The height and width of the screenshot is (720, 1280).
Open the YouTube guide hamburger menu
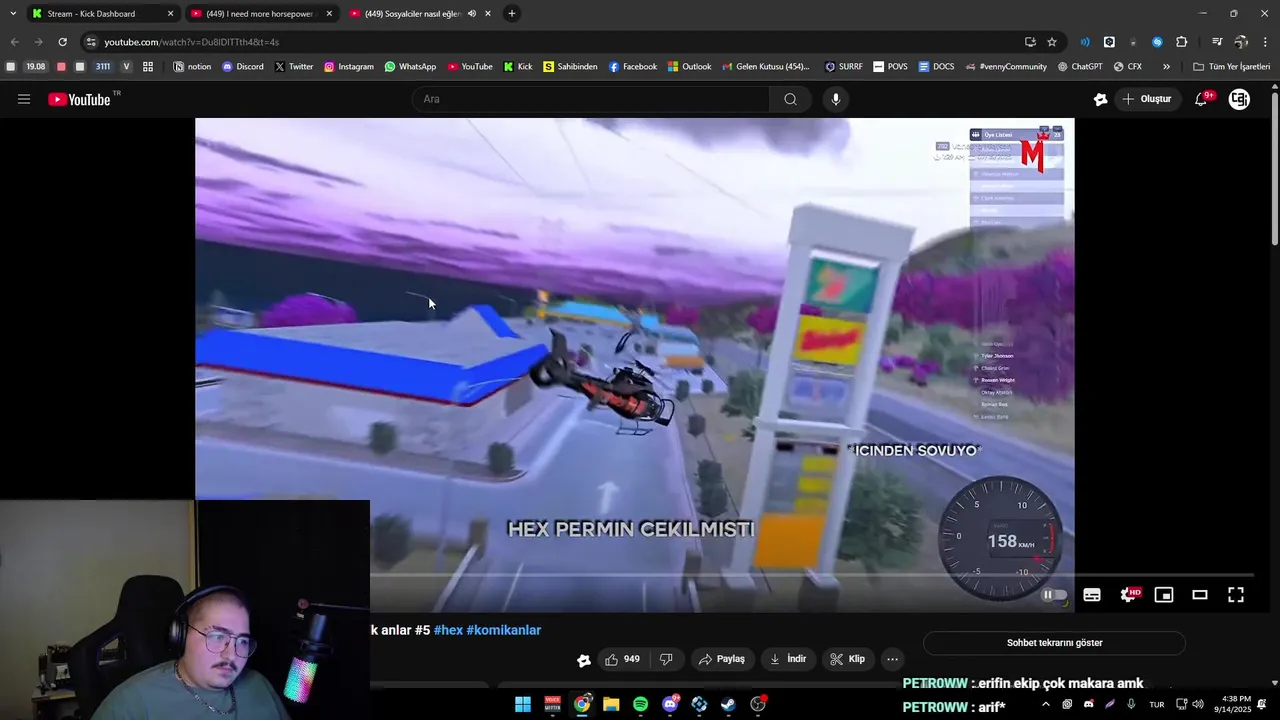(24, 99)
